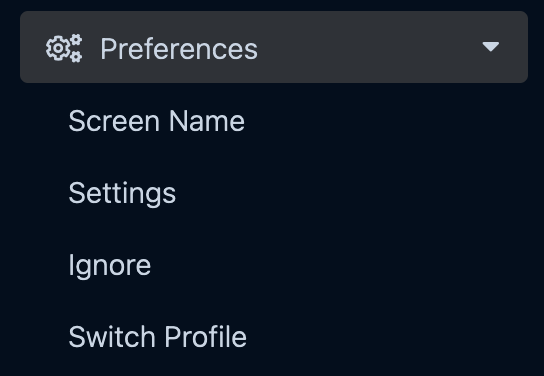Click the Preferences header label
544x376 pixels.
179,49
